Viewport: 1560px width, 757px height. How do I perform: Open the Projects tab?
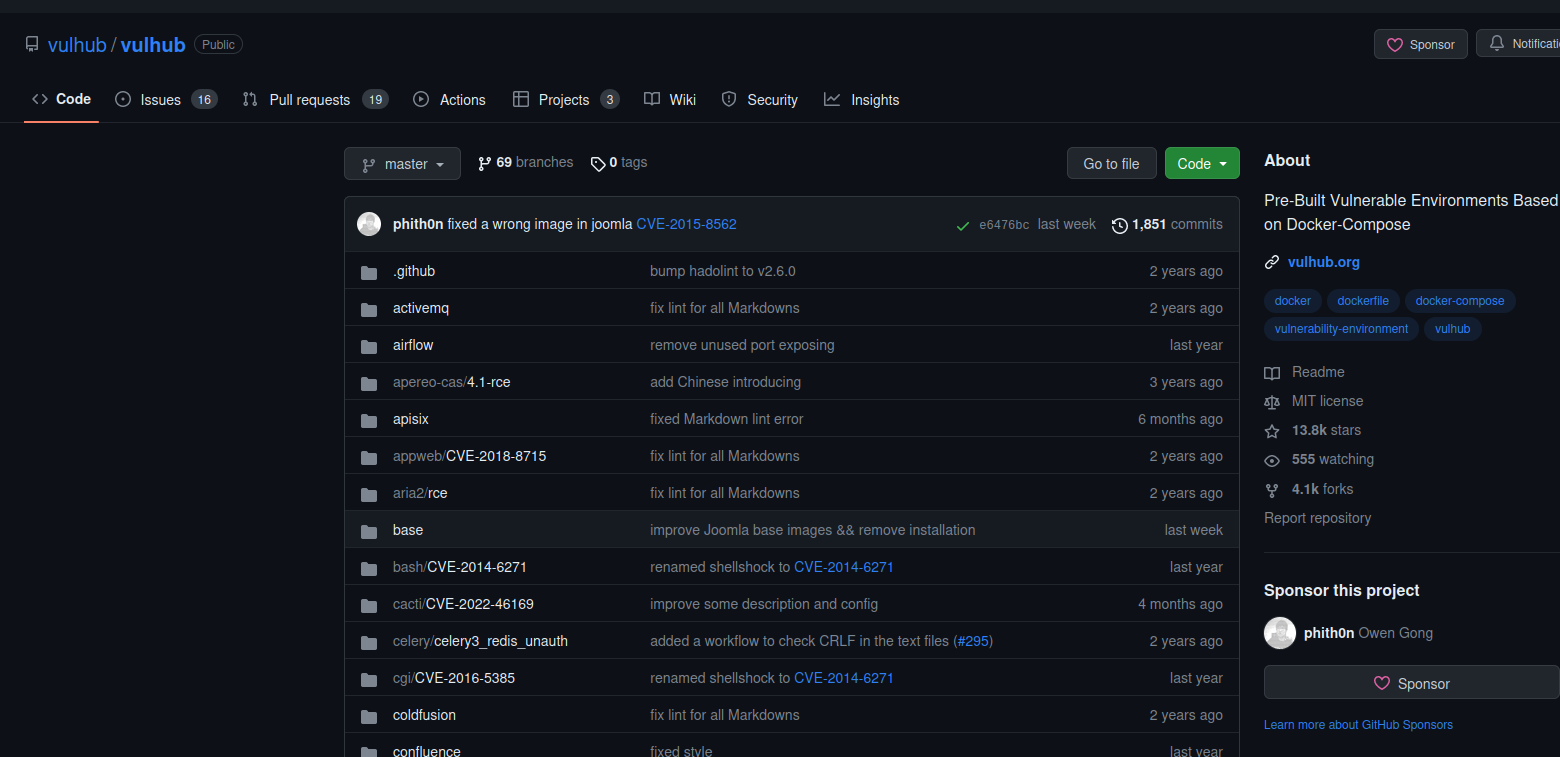566,100
